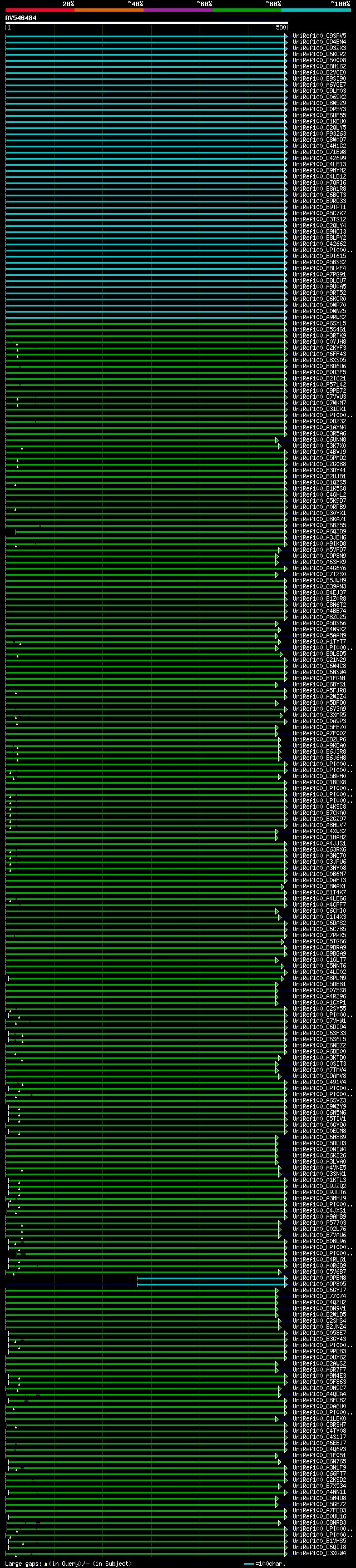
Task: Select the UniRef100_B9SI90 label
Action: (319, 78)
